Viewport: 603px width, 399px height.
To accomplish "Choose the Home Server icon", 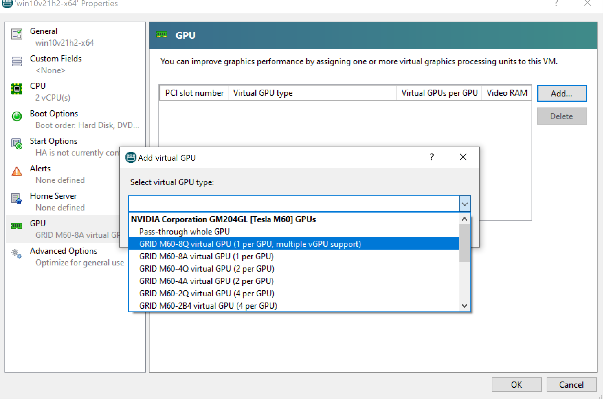I will point(17,198).
